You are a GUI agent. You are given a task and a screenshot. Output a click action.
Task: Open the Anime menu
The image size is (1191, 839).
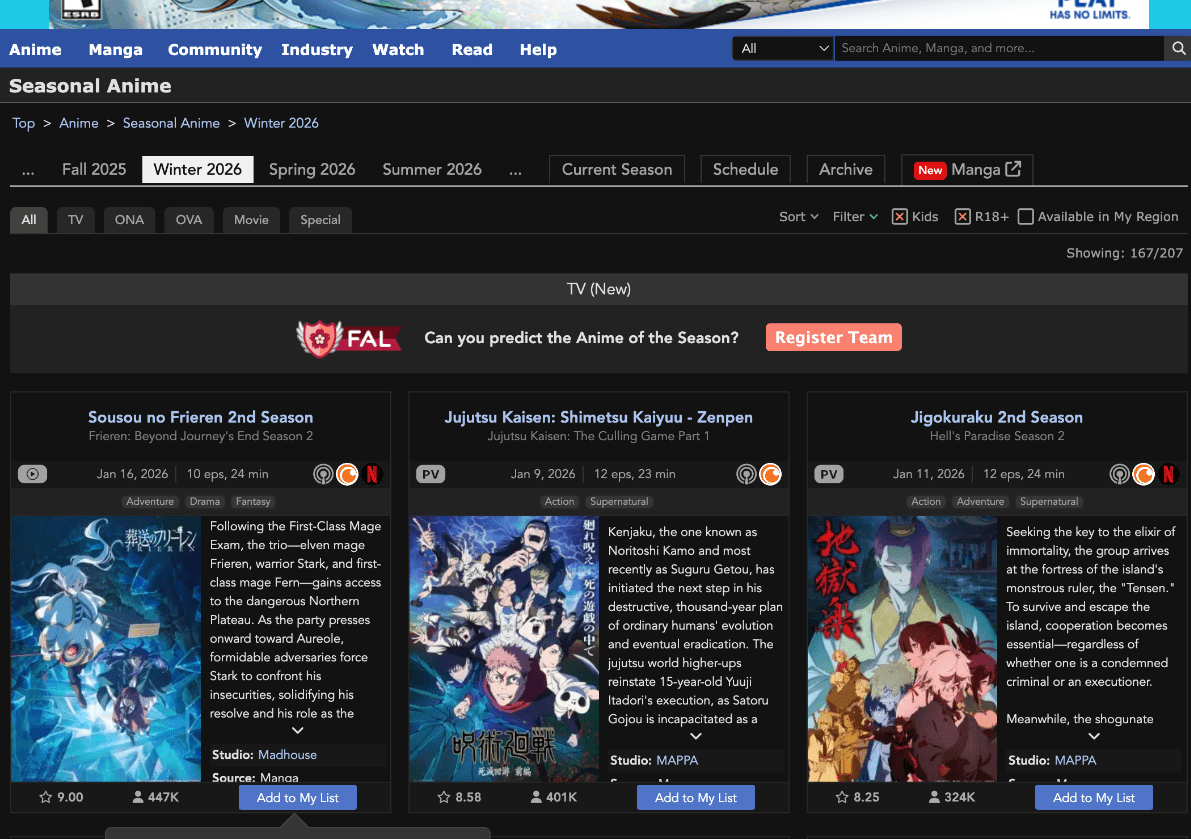pyautogui.click(x=35, y=49)
